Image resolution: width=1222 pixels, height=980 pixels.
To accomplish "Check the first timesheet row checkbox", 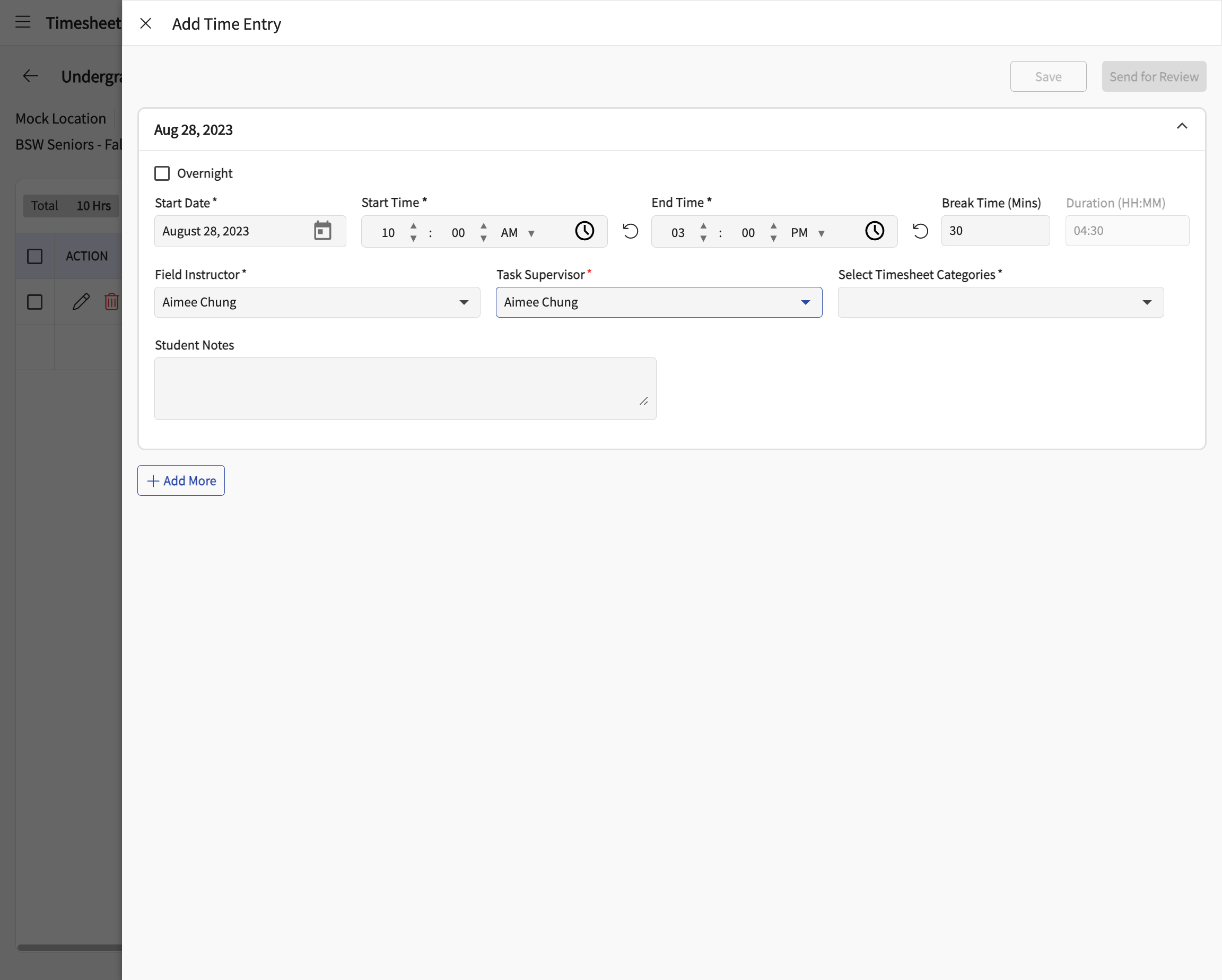I will [x=34, y=302].
